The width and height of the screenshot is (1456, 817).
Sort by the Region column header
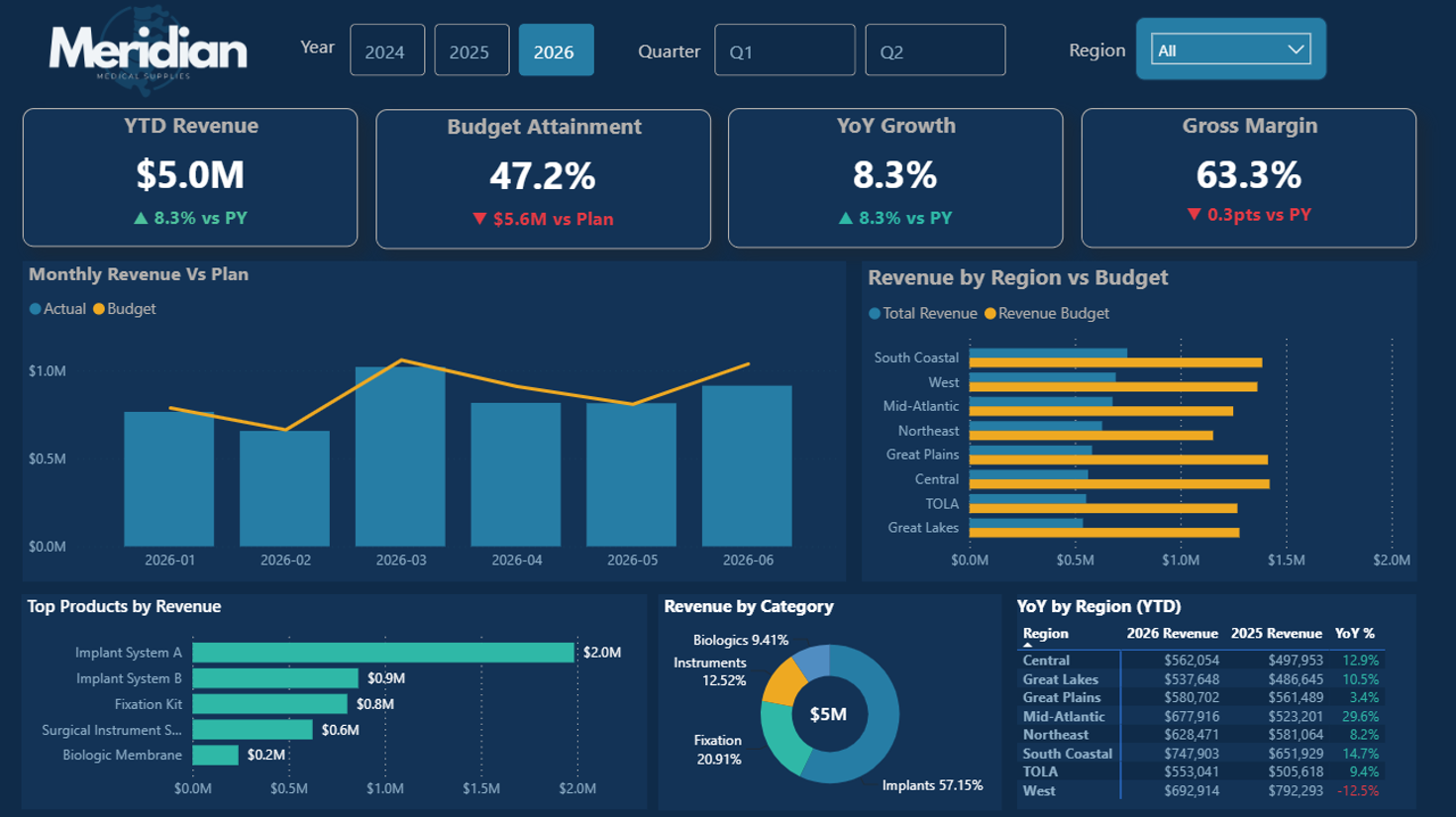point(1045,634)
